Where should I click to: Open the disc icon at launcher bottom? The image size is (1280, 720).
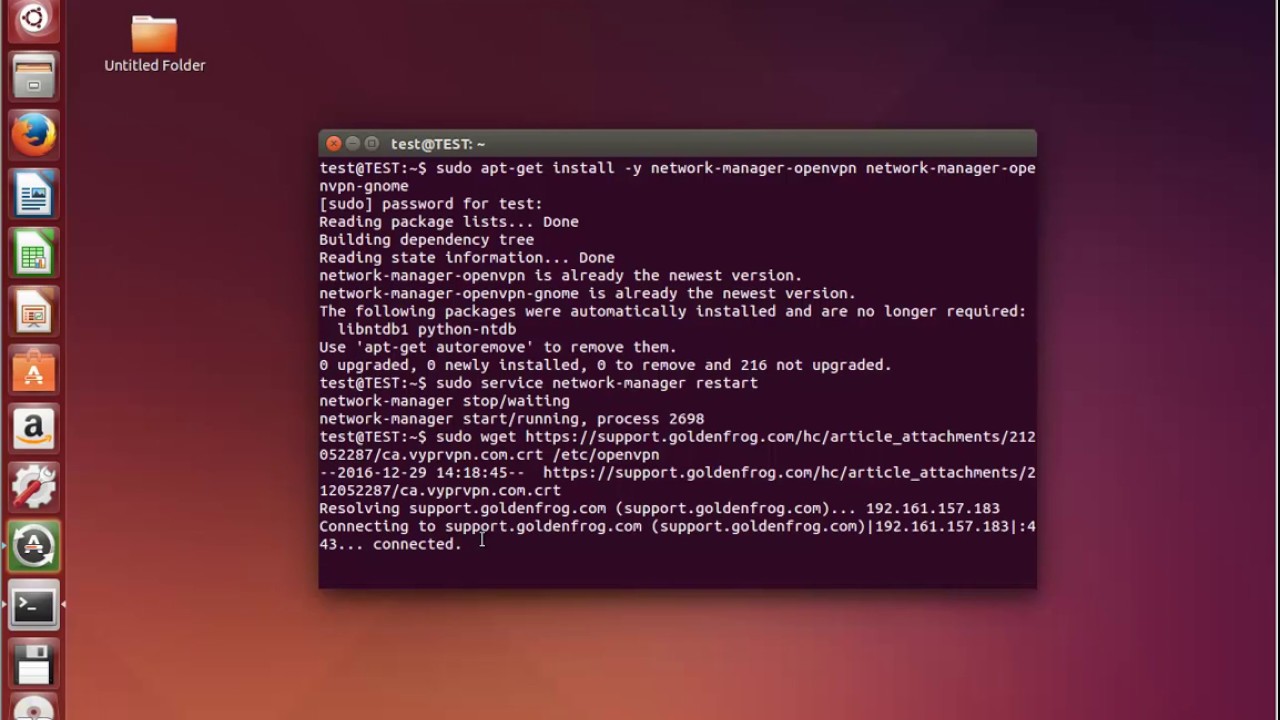click(x=33, y=709)
